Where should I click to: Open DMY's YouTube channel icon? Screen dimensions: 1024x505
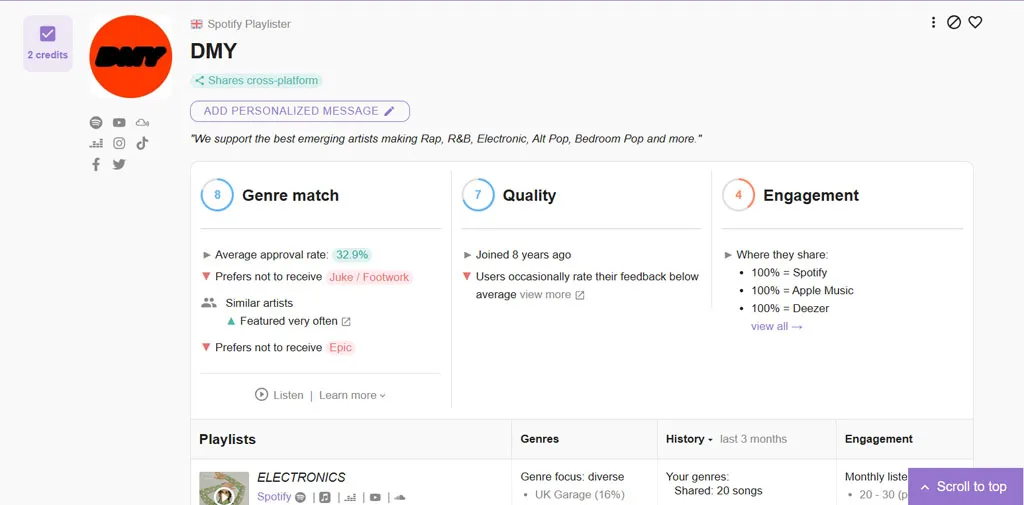[119, 122]
